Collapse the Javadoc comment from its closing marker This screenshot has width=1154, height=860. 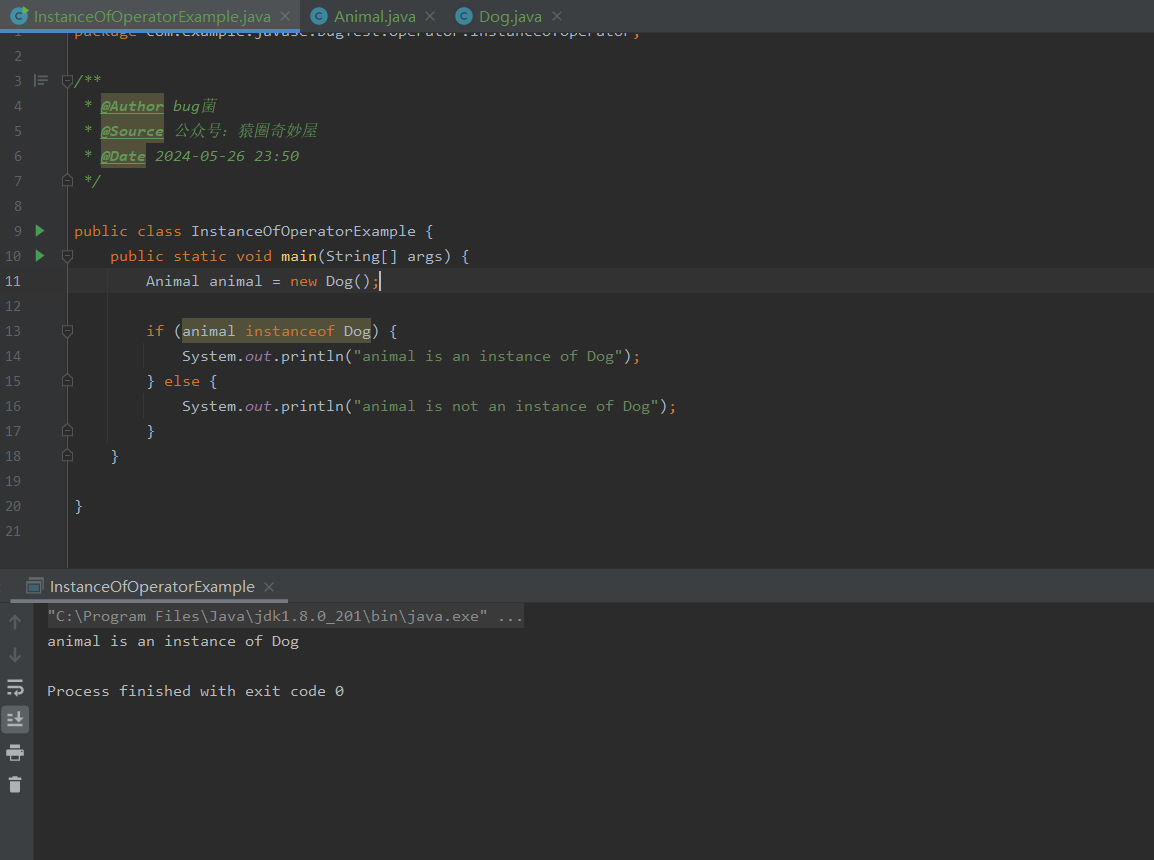point(67,180)
